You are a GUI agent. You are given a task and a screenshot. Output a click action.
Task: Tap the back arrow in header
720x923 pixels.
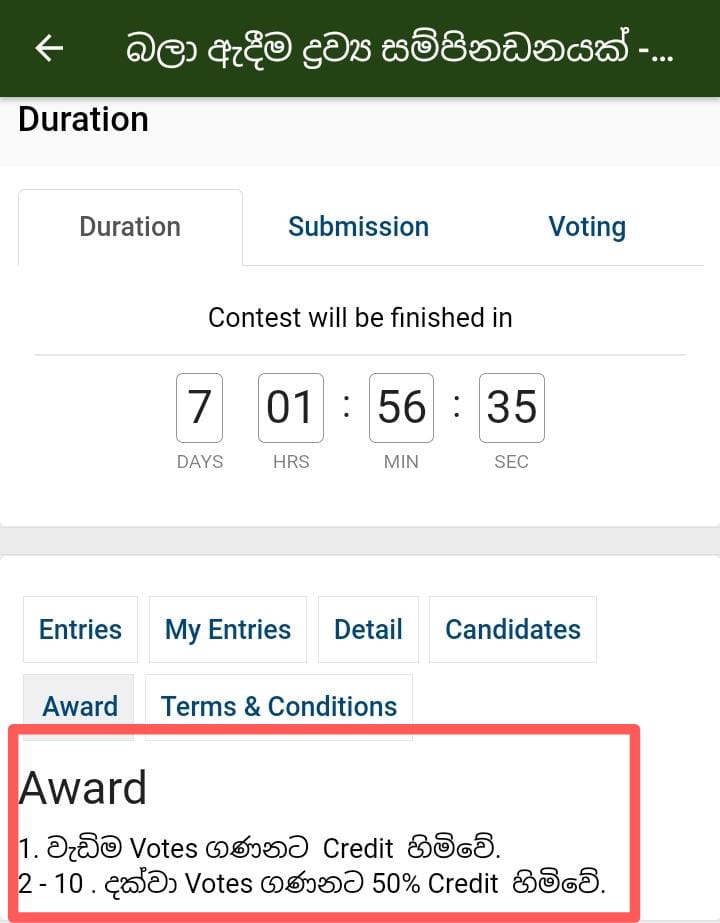click(48, 48)
